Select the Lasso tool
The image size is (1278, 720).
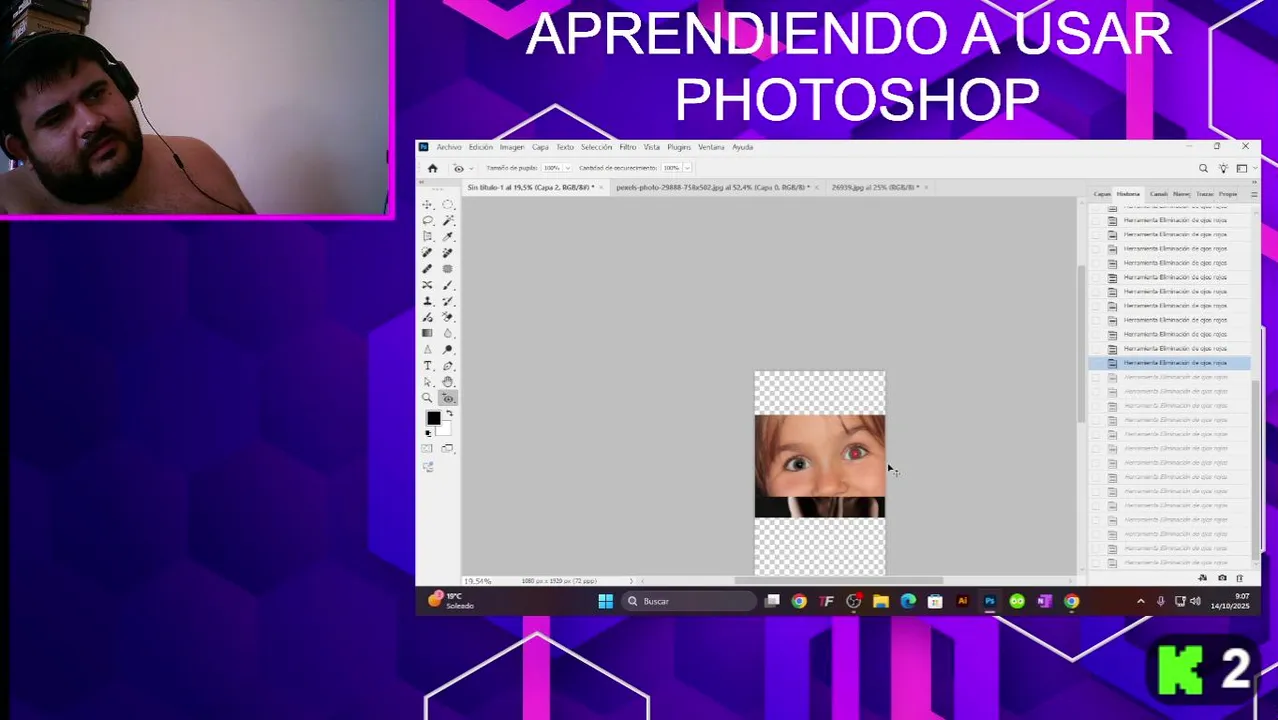coord(428,220)
